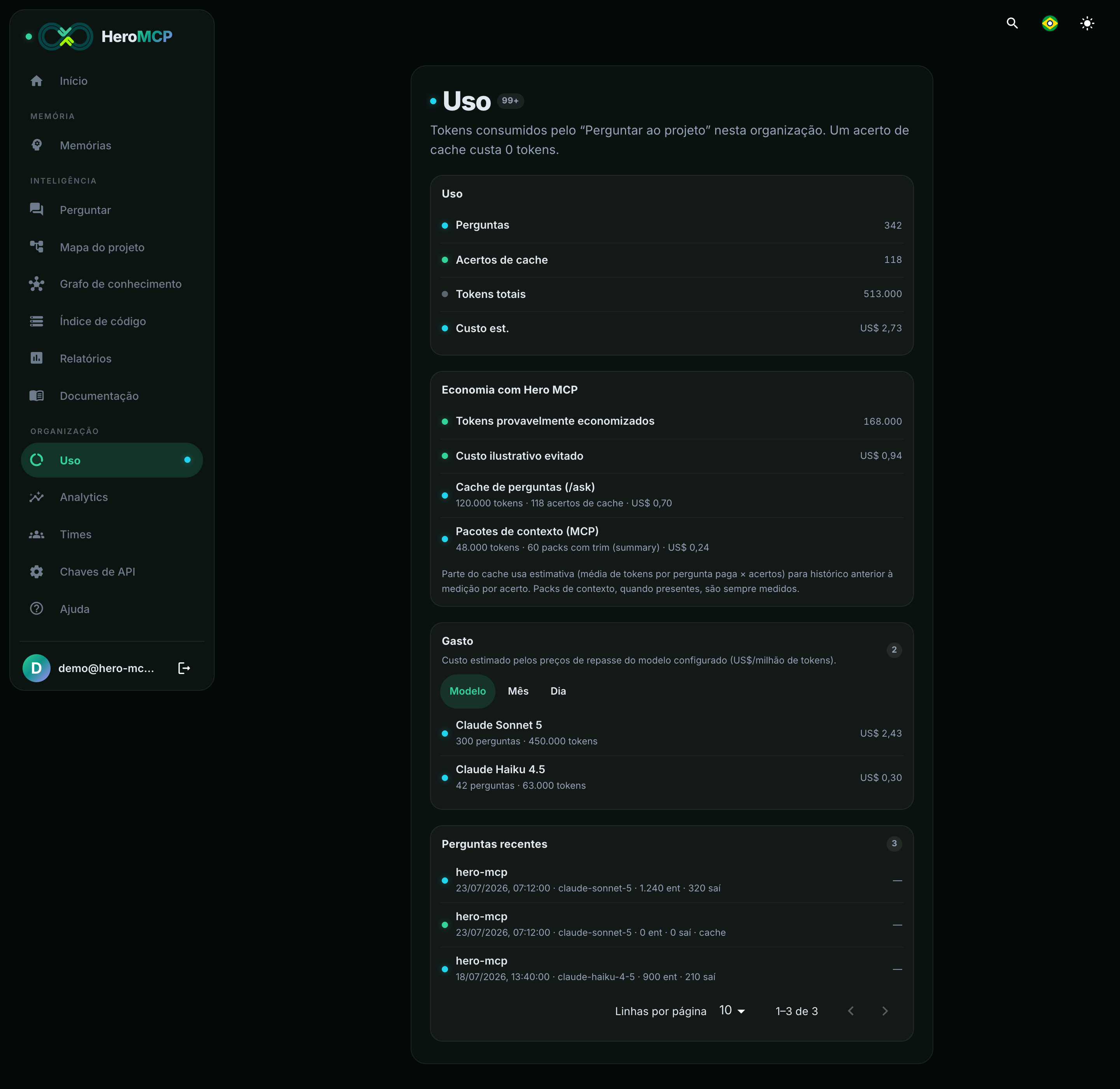Image resolution: width=1120 pixels, height=1089 pixels.
Task: Open Mapa do projeto page
Action: coord(112,247)
